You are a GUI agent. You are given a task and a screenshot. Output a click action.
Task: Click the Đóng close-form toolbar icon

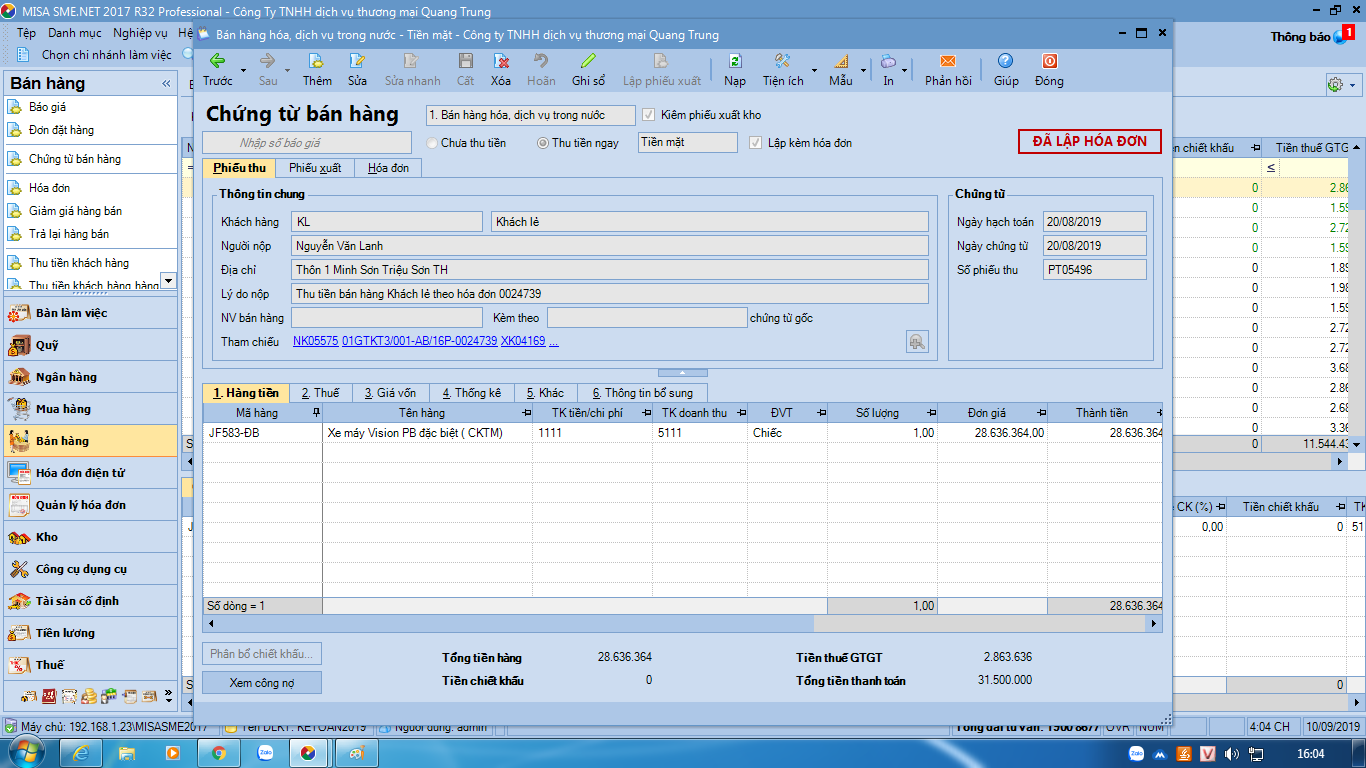1049,62
